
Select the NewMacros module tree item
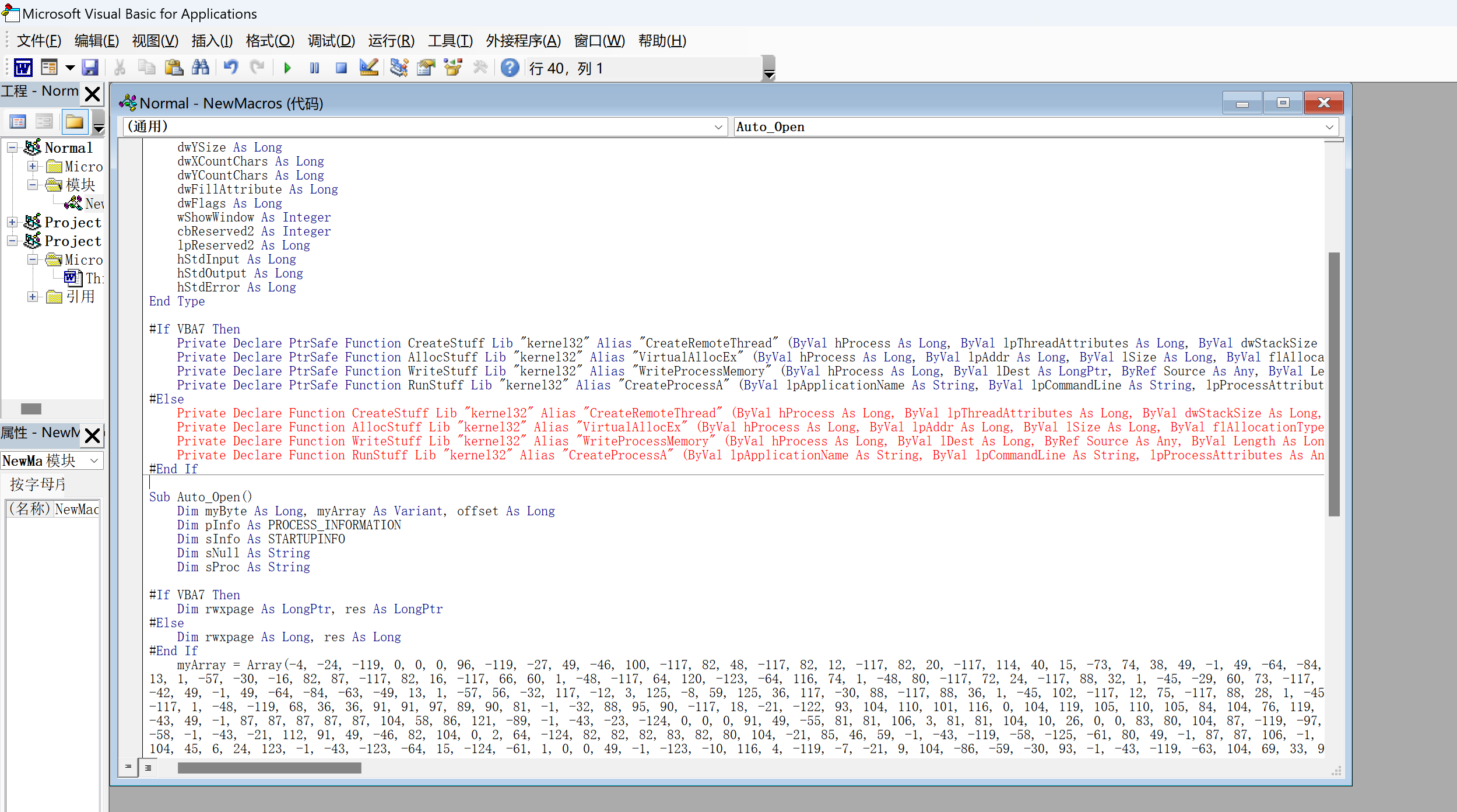click(85, 203)
